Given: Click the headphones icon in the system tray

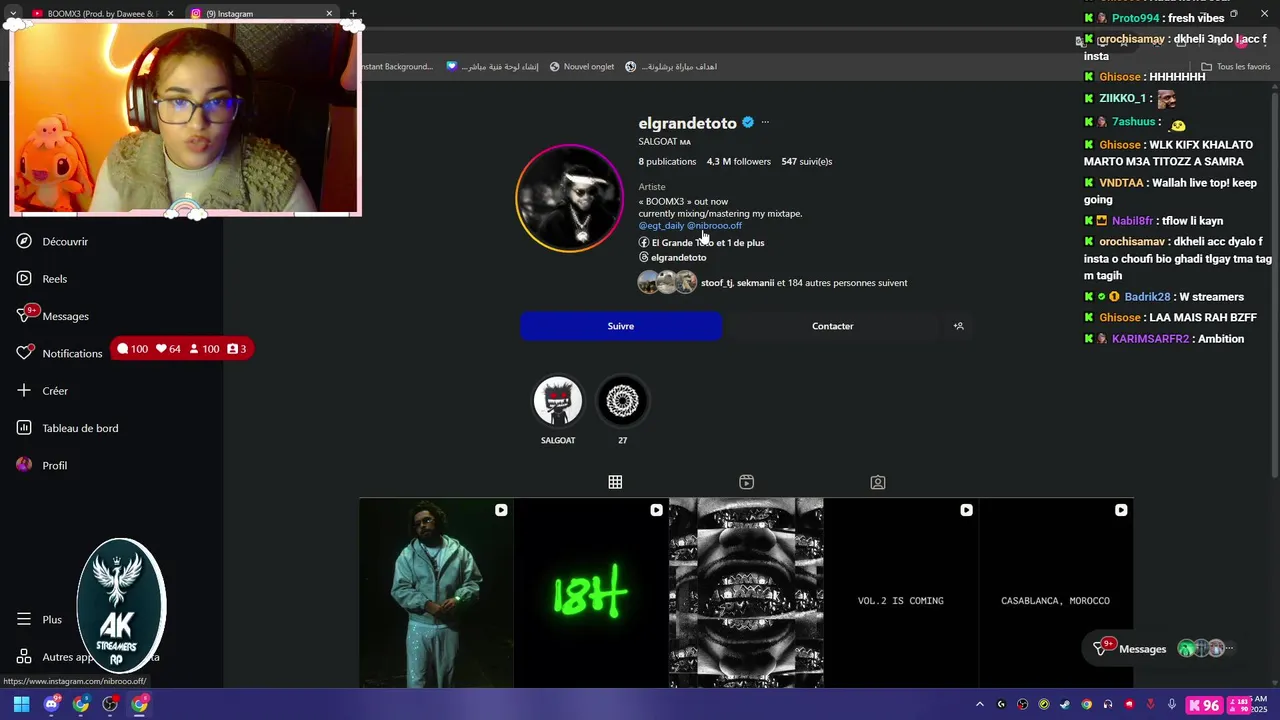Looking at the screenshot, I should click(1108, 704).
